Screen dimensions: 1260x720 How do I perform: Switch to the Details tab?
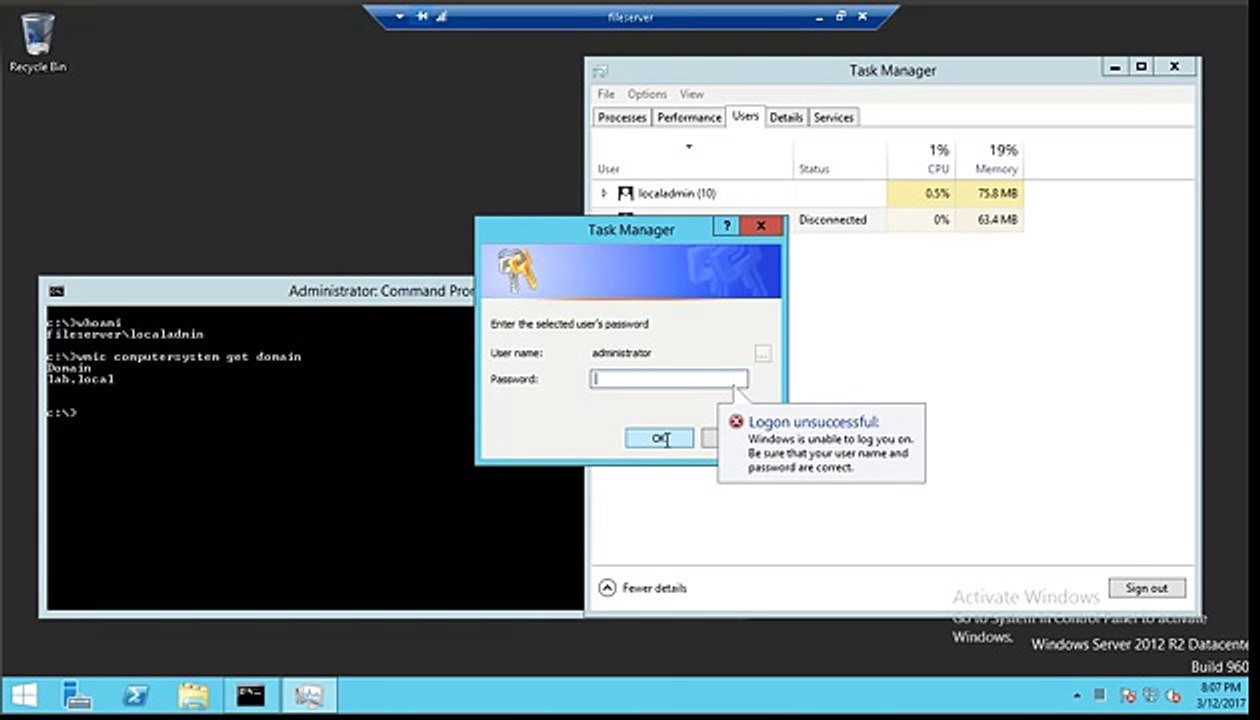coord(786,117)
